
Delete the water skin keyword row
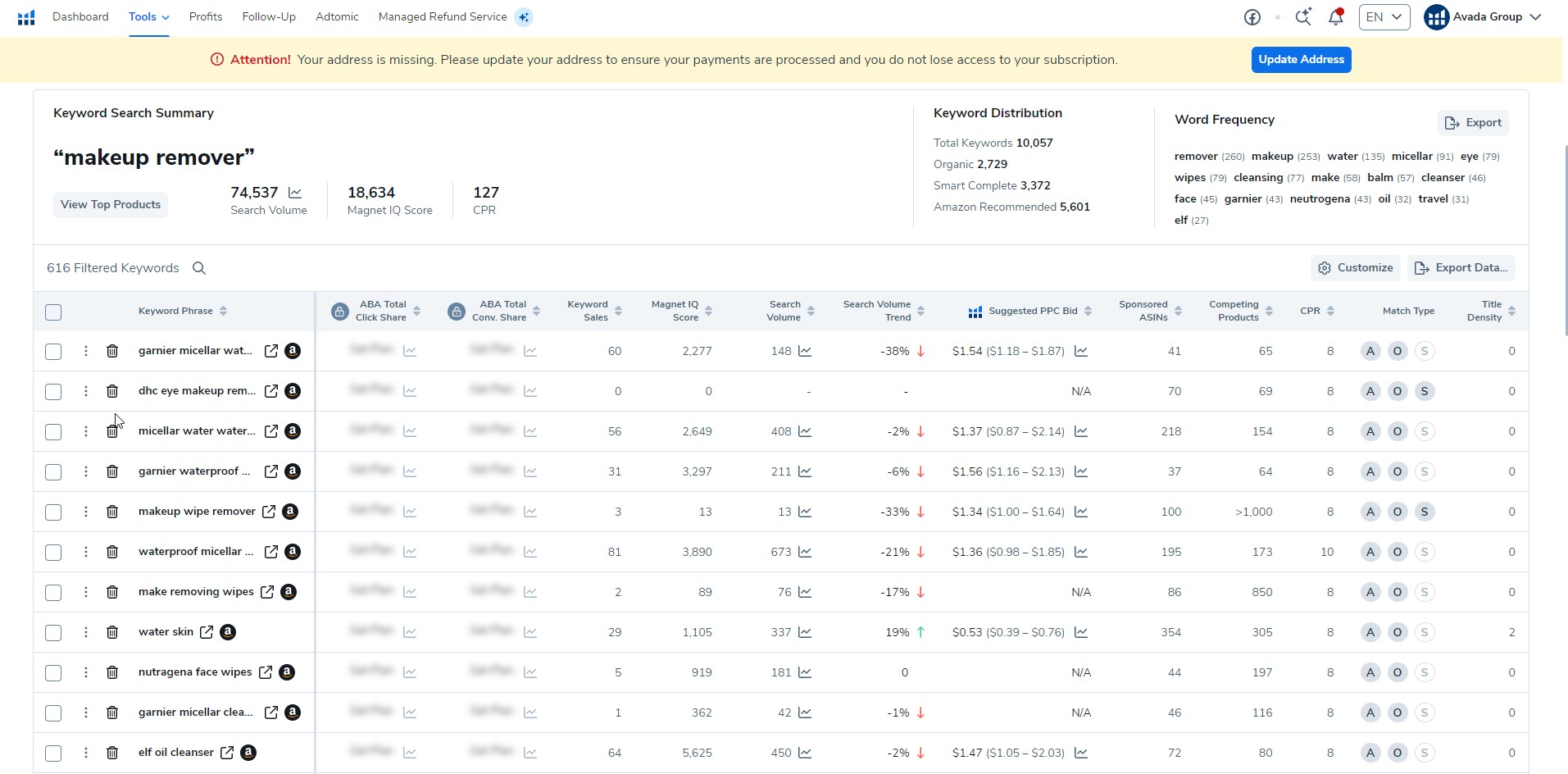[x=112, y=632]
